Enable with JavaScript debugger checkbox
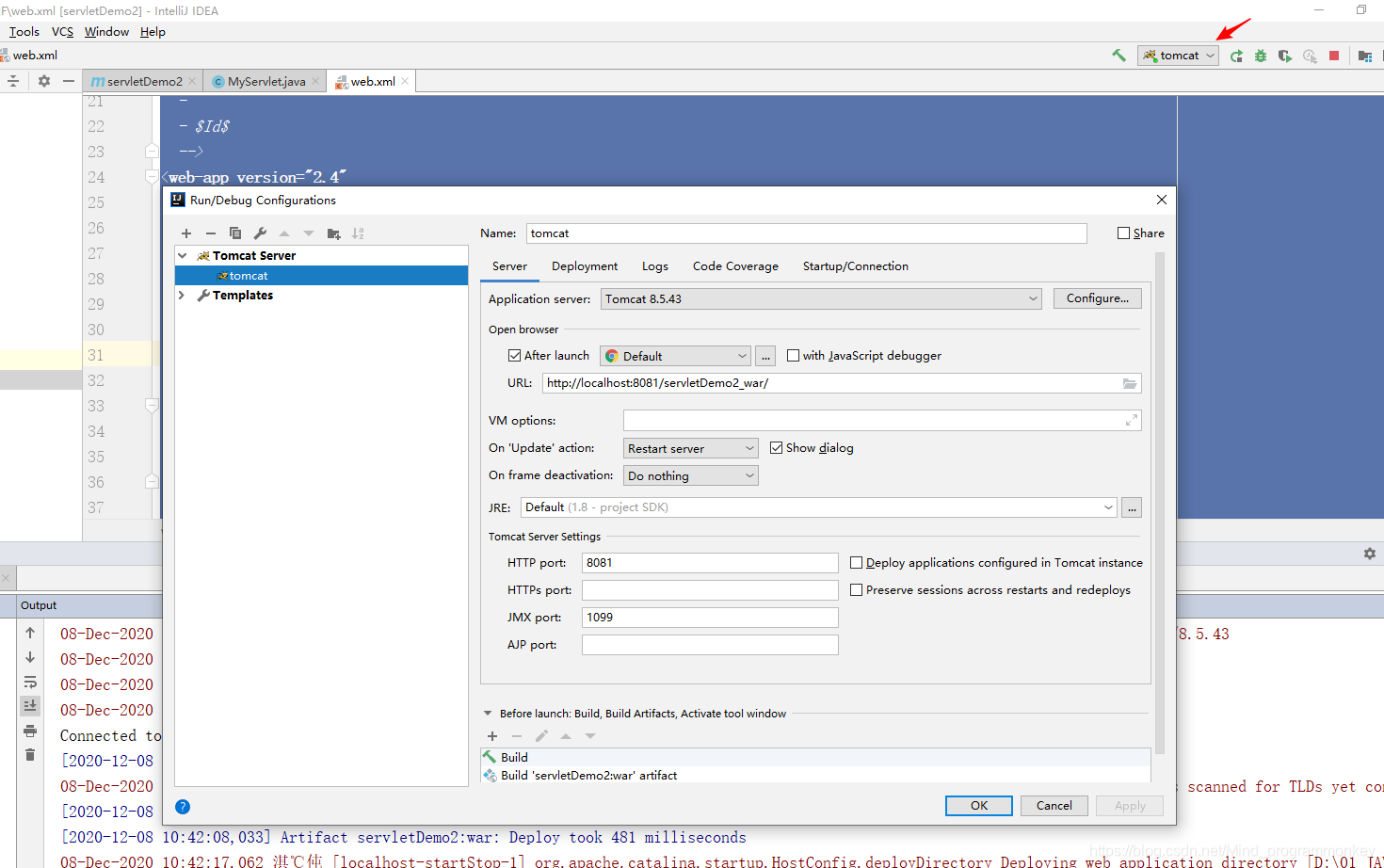 click(x=793, y=356)
